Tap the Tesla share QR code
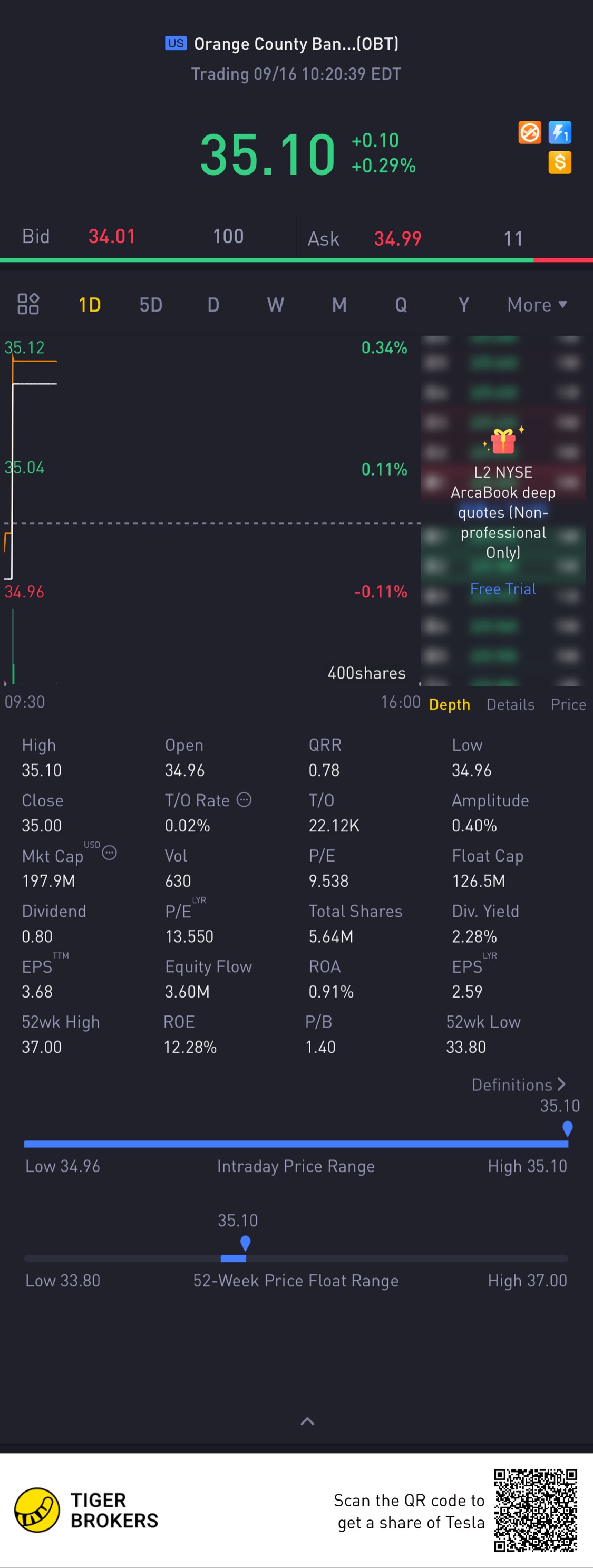 pos(535,1510)
